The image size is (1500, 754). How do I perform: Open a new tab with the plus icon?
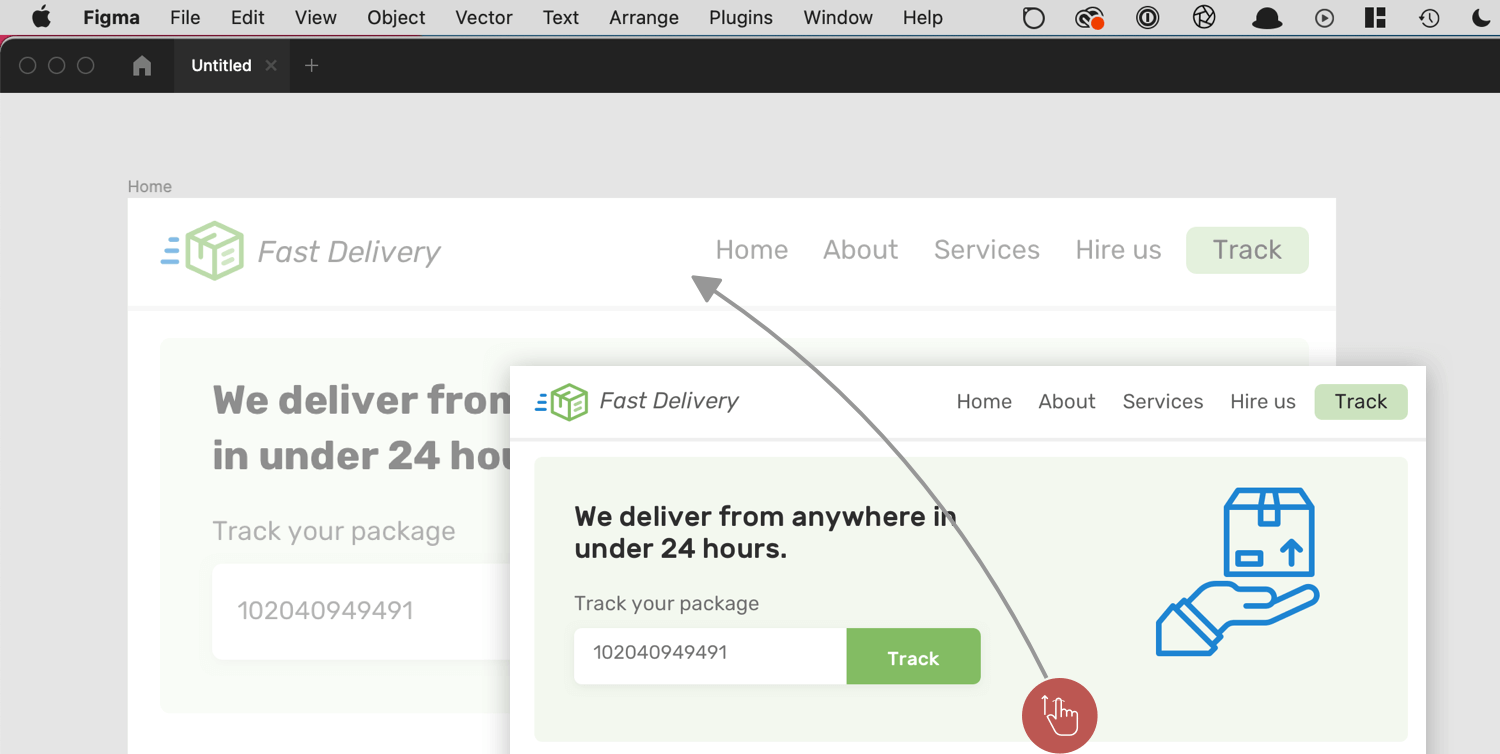click(x=311, y=66)
